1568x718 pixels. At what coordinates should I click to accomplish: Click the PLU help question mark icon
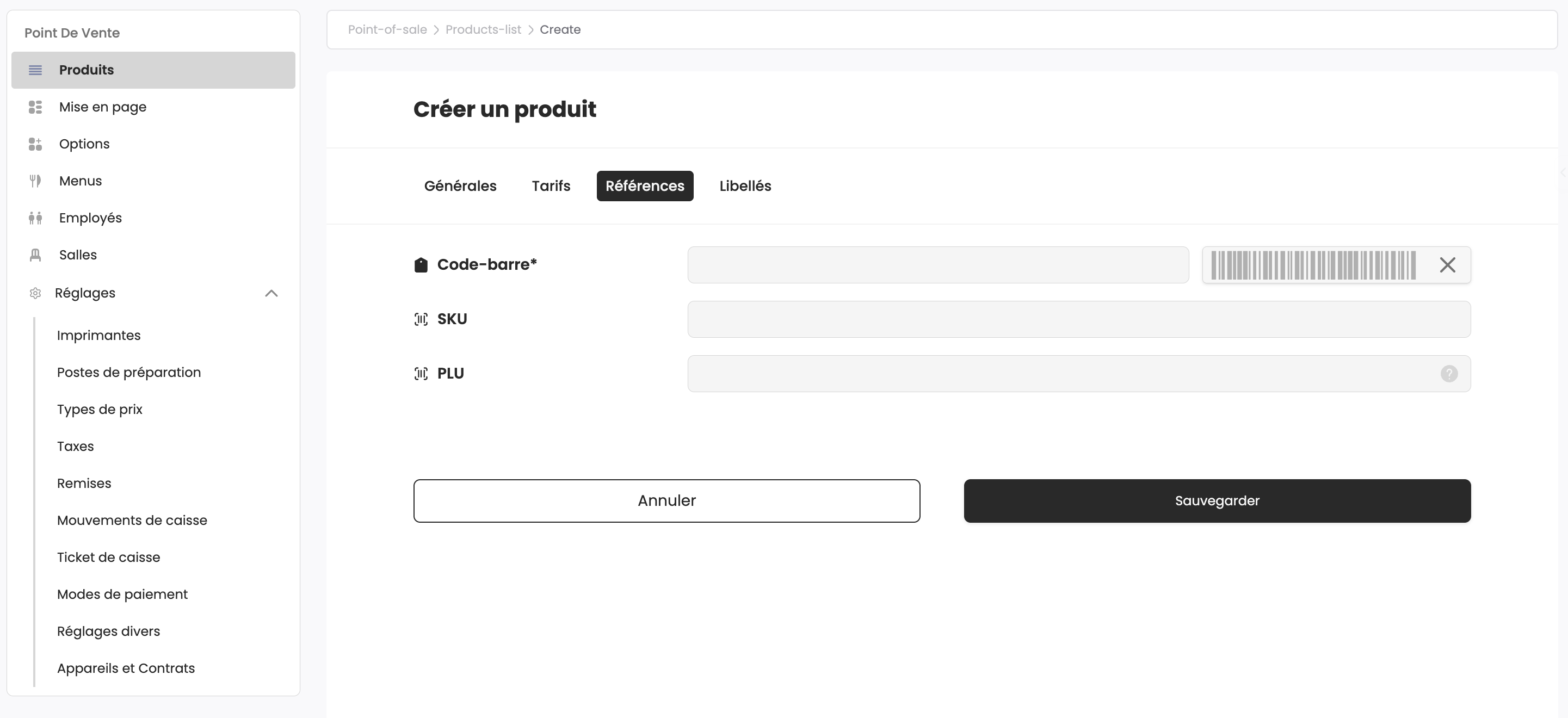(x=1449, y=374)
